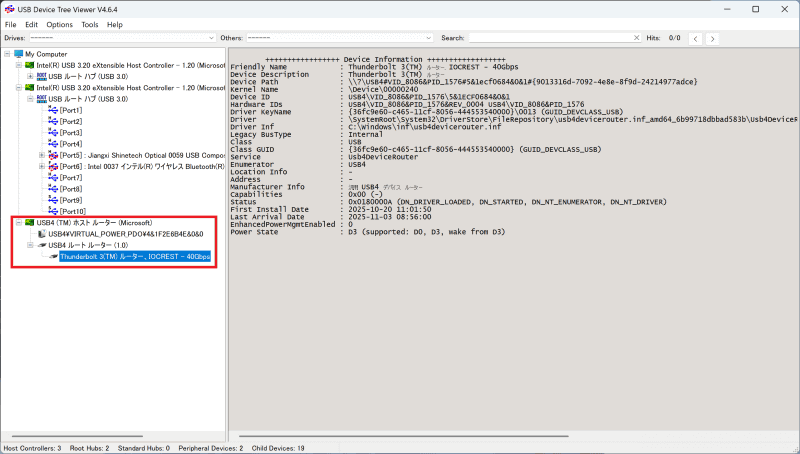Click VIRTUAL_POWER_PDO device icon
This screenshot has height=454, width=800.
(x=42, y=234)
